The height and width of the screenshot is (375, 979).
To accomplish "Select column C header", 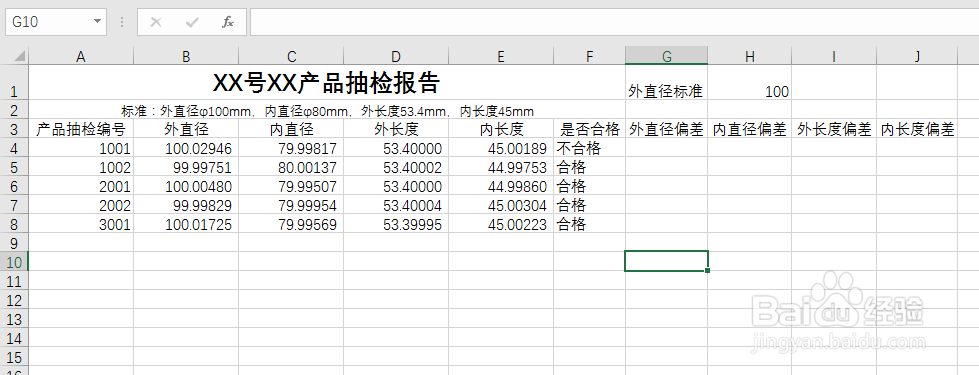I will 291,56.
